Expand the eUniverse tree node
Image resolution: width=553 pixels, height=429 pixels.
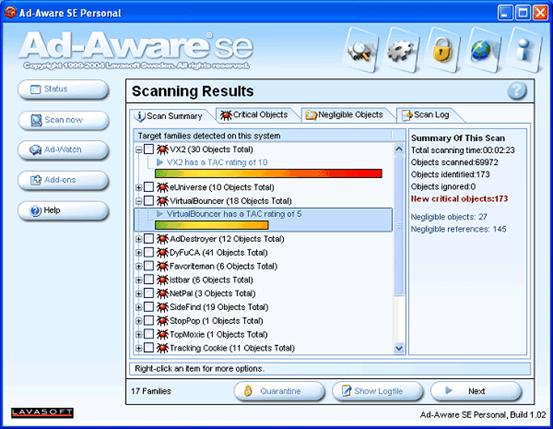pos(139,188)
